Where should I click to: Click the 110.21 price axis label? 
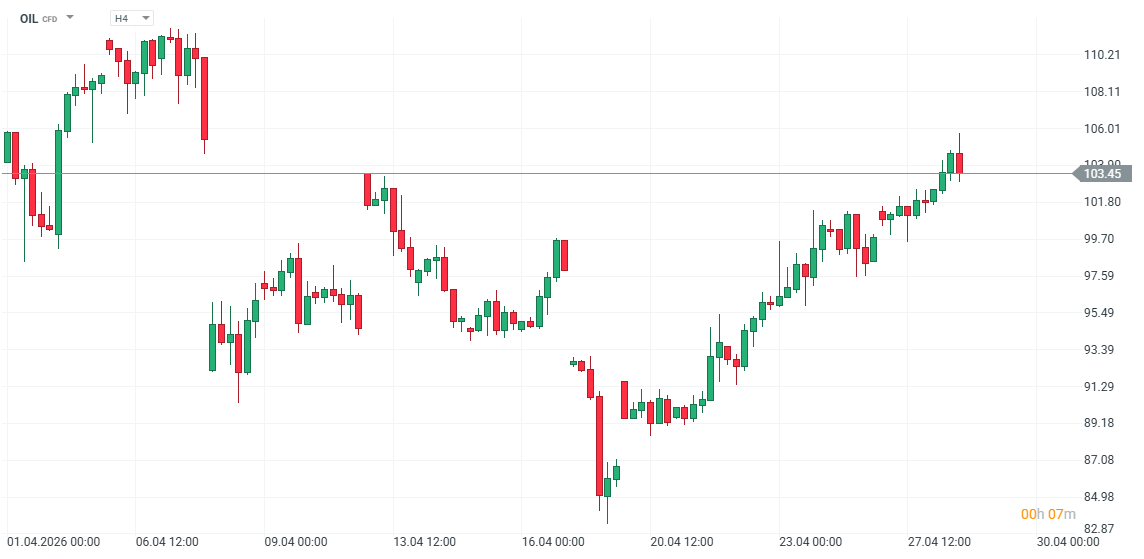point(1100,55)
